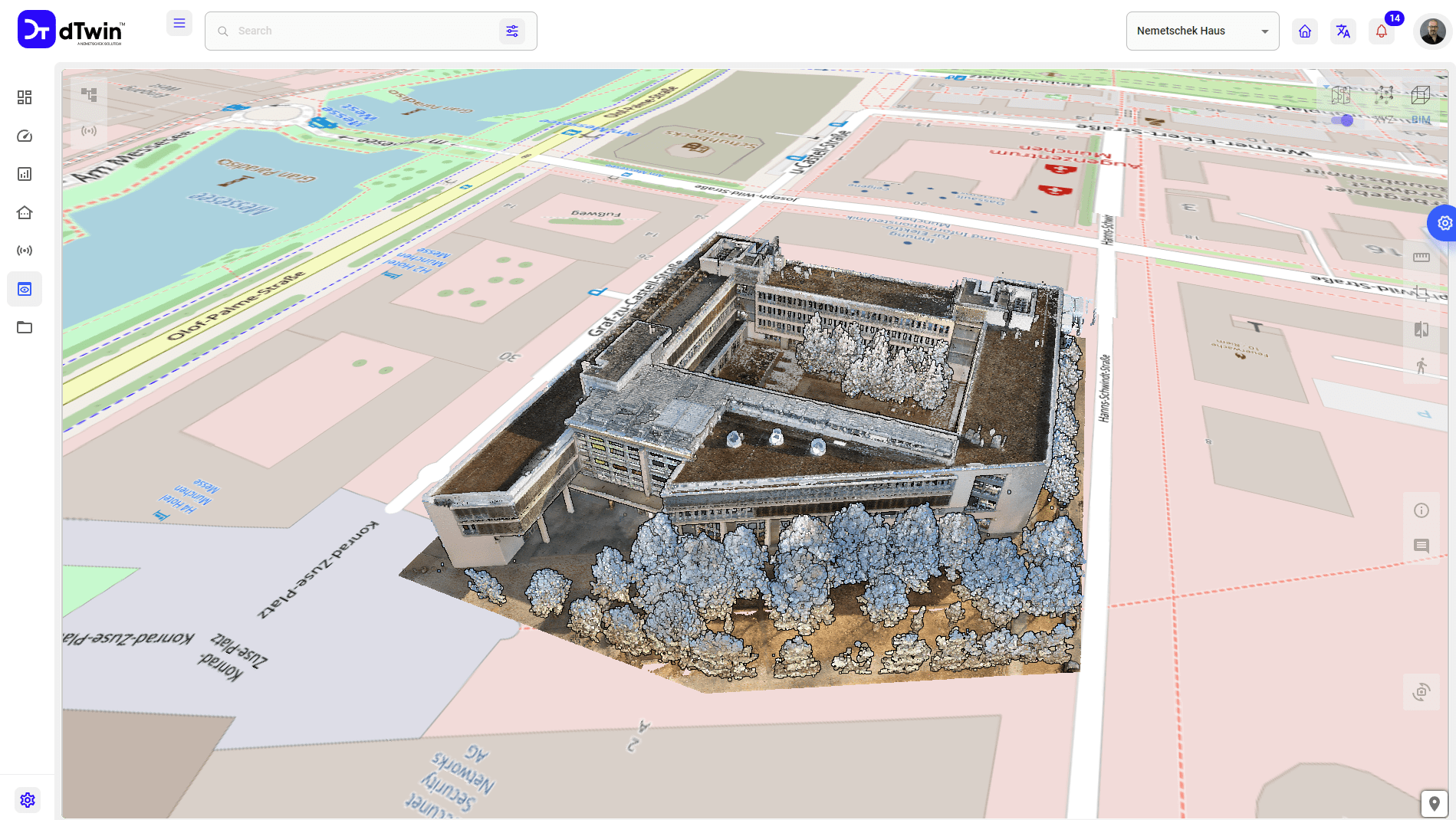Image resolution: width=1456 pixels, height=820 pixels.
Task: Click the split compare view tool
Action: [x=1421, y=330]
